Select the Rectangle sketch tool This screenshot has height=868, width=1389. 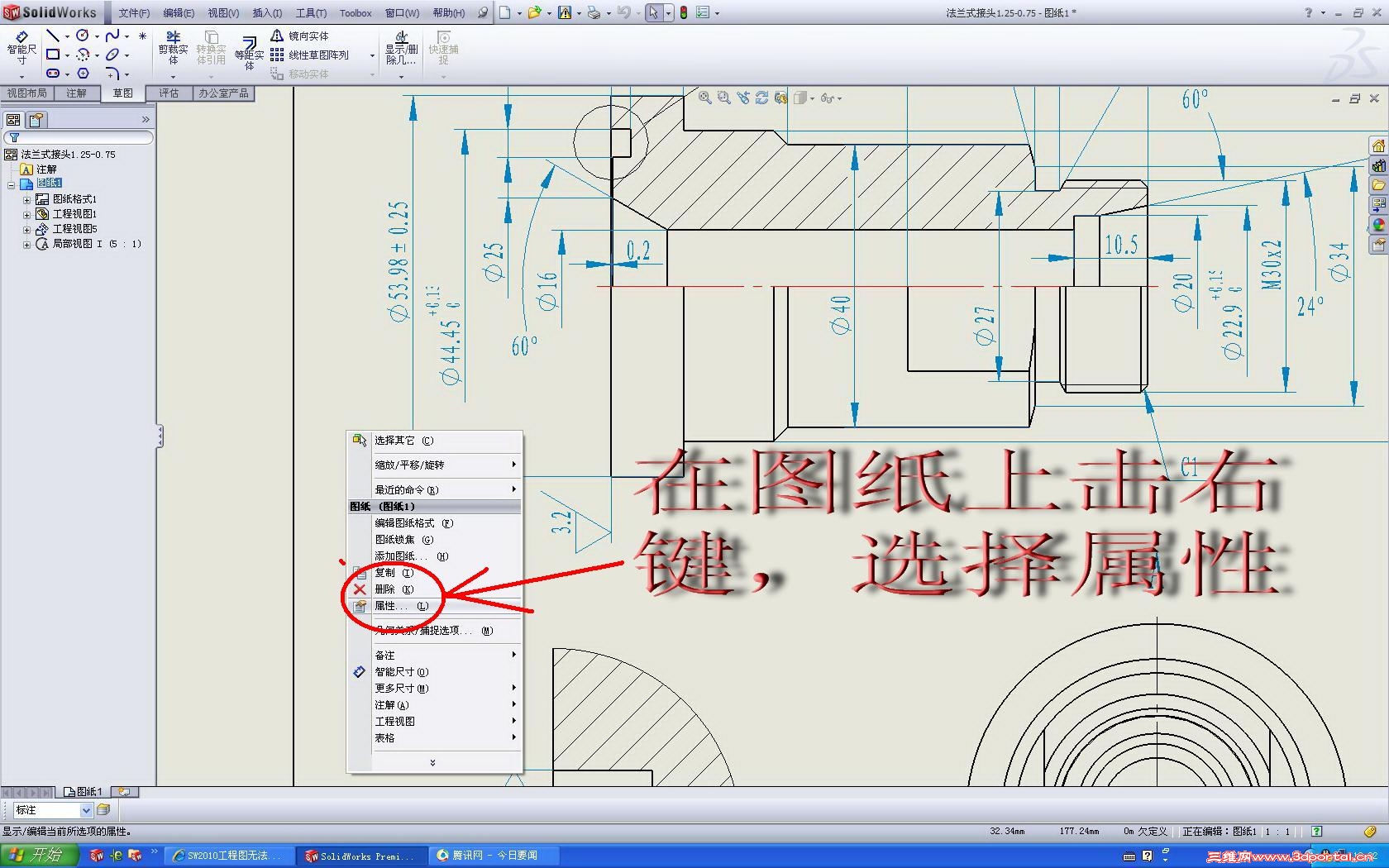point(53,55)
